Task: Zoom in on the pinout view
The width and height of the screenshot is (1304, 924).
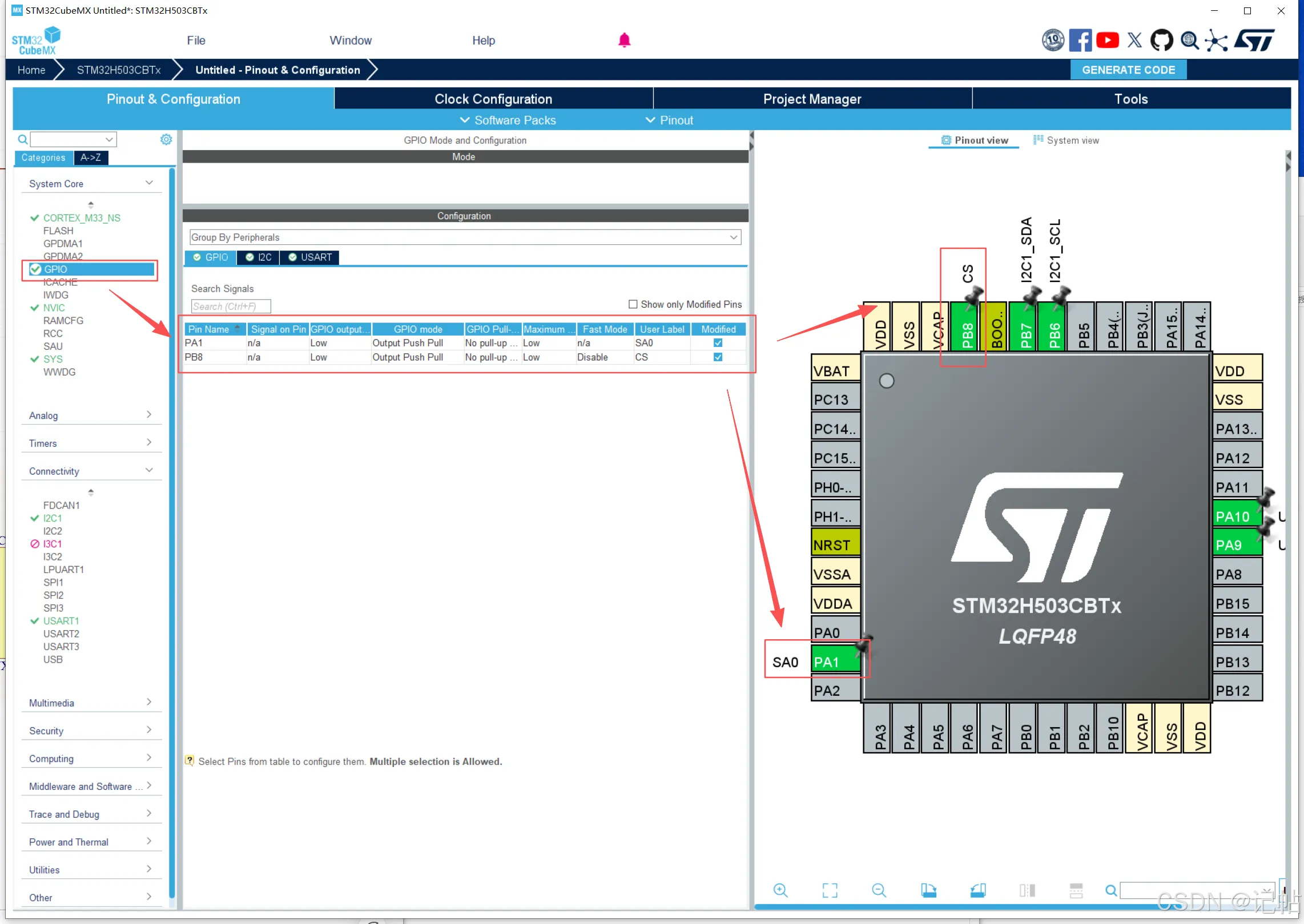Action: click(x=780, y=890)
